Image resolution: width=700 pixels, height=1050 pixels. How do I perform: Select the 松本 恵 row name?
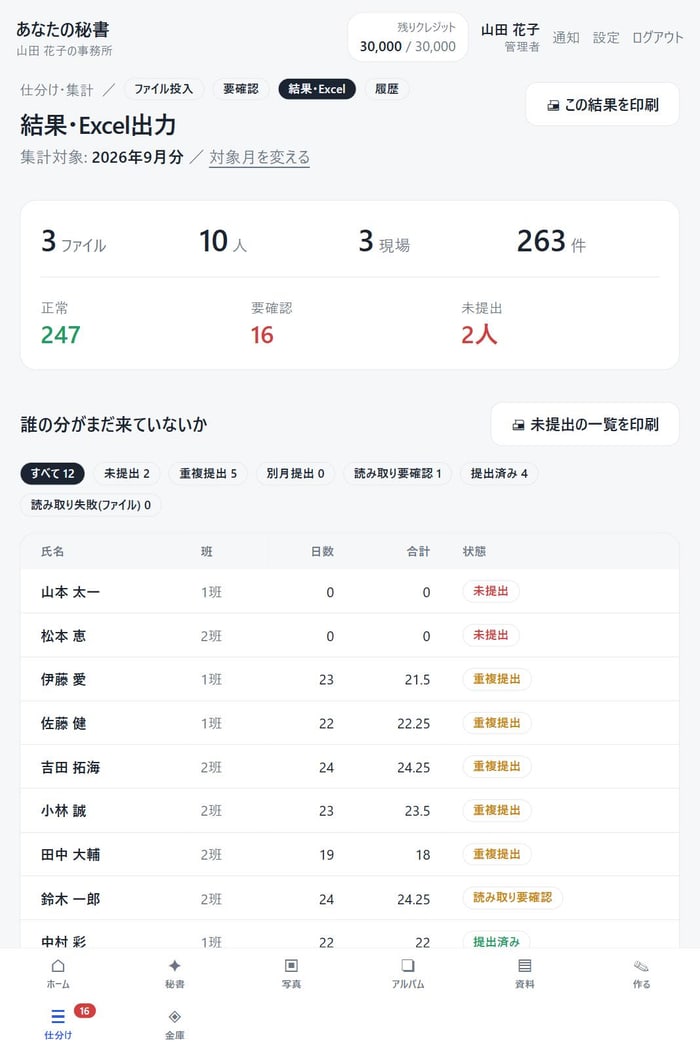click(x=63, y=636)
